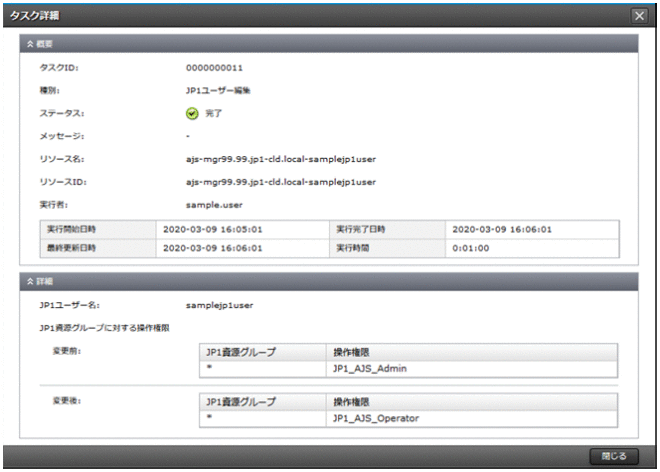Viewport: 660px width, 472px height.
Task: Click the JP1 user name samplejp1user
Action: click(219, 305)
